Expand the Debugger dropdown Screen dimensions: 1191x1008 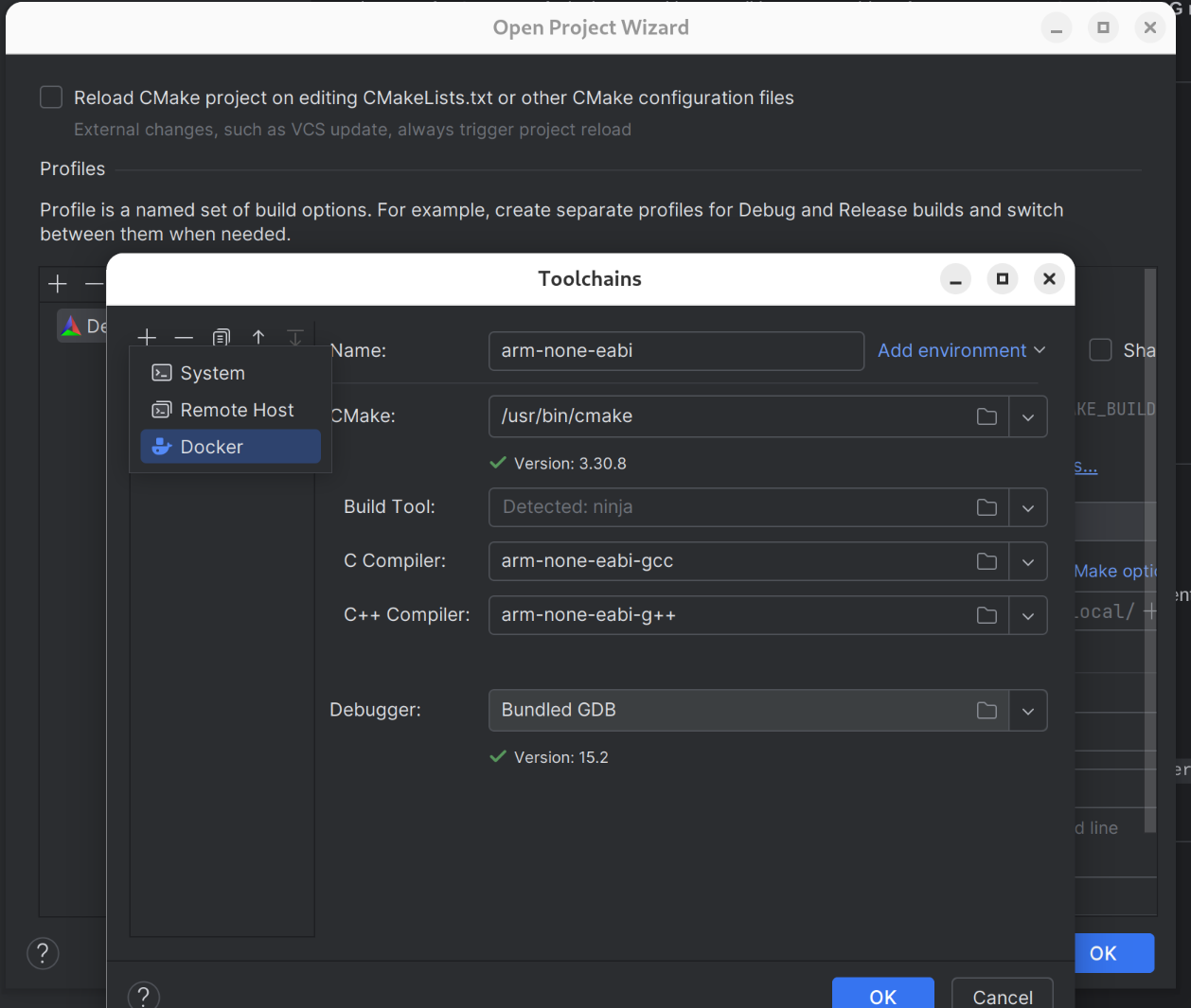(x=1028, y=710)
